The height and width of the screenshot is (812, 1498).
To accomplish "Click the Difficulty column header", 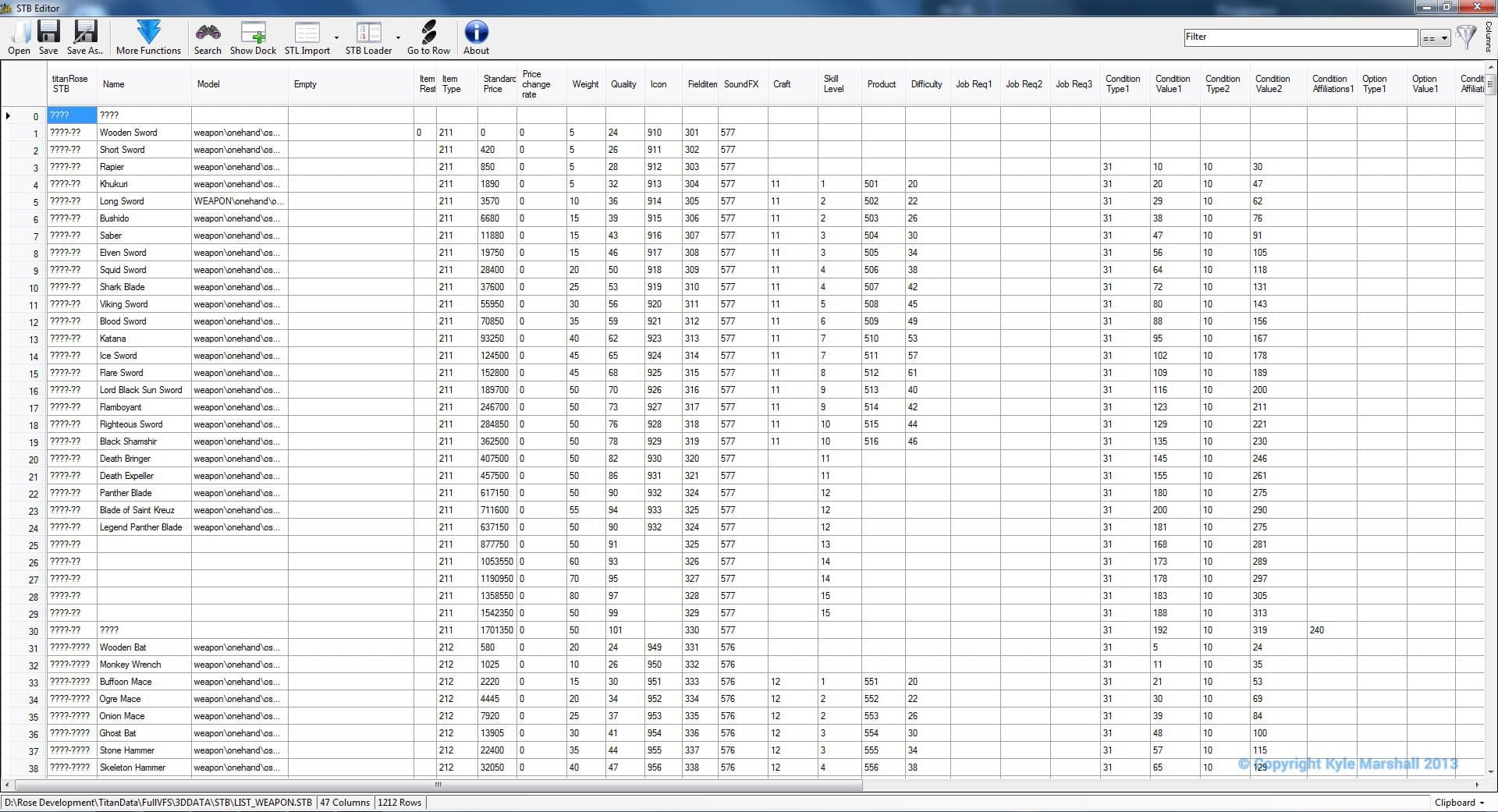I will click(926, 84).
